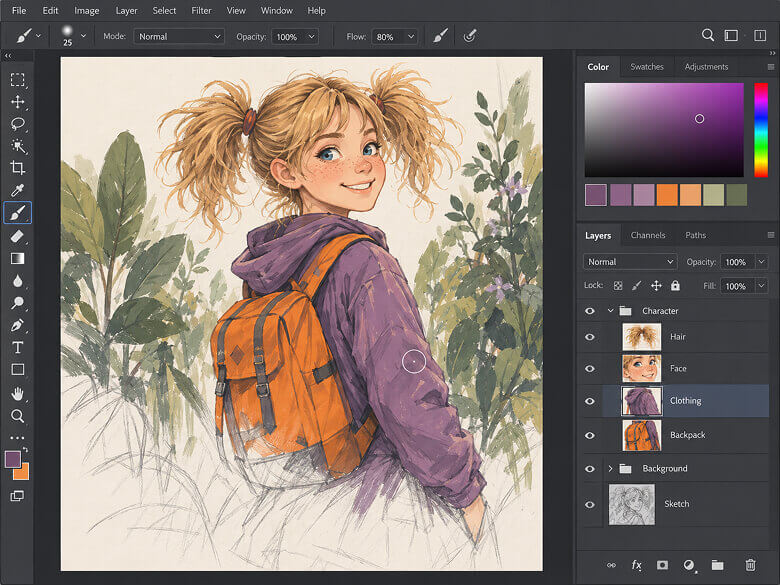
Task: Open the brush Opacity dropdown
Action: (x=311, y=36)
